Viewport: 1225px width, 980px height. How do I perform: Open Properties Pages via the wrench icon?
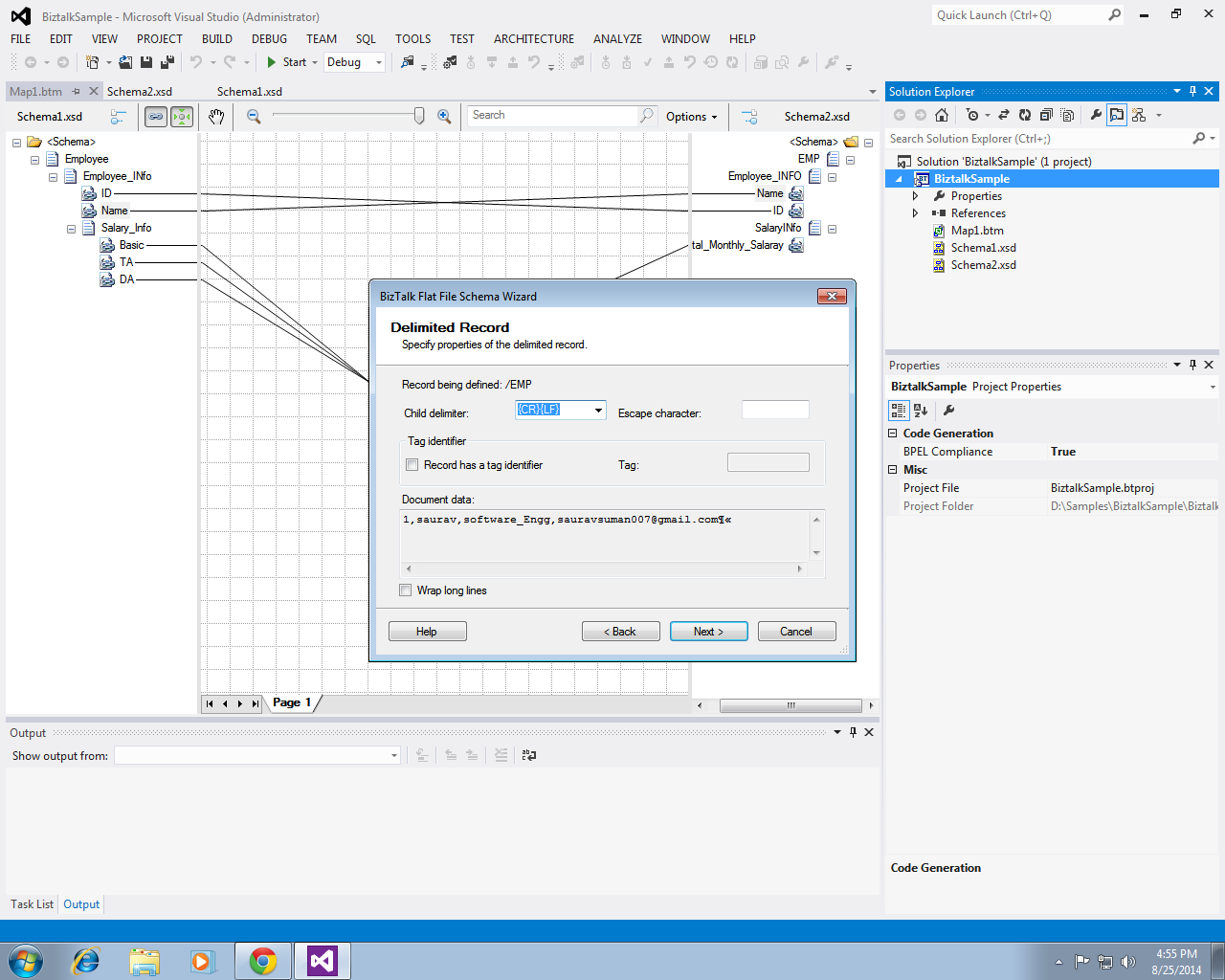[x=1097, y=115]
